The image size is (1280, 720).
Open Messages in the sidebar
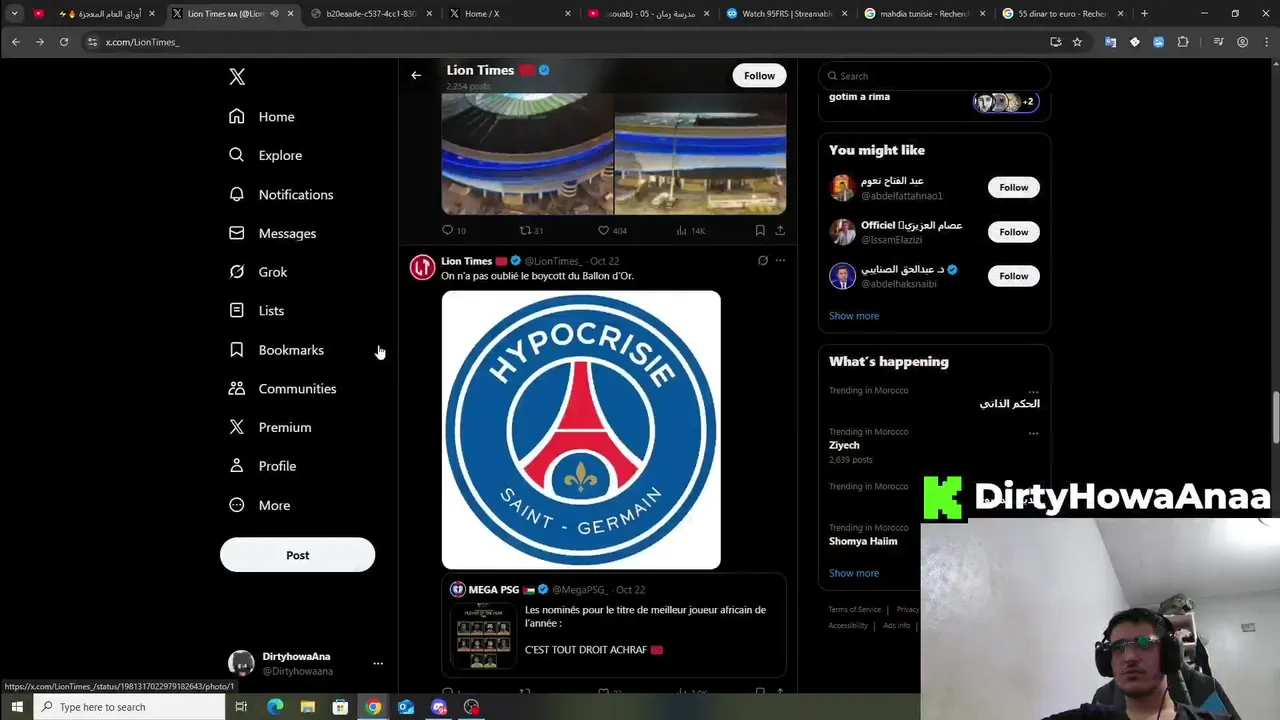tap(272, 233)
